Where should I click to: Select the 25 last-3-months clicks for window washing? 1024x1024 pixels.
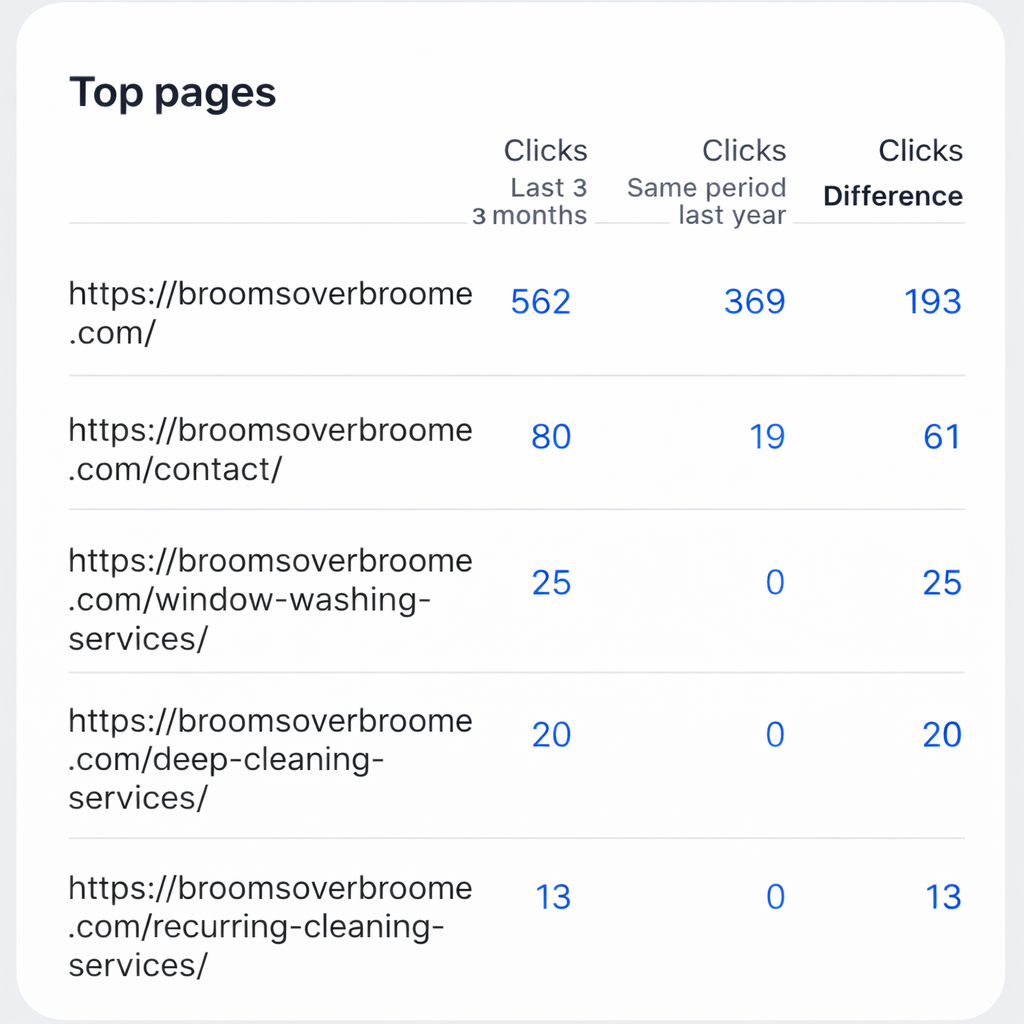coord(551,583)
